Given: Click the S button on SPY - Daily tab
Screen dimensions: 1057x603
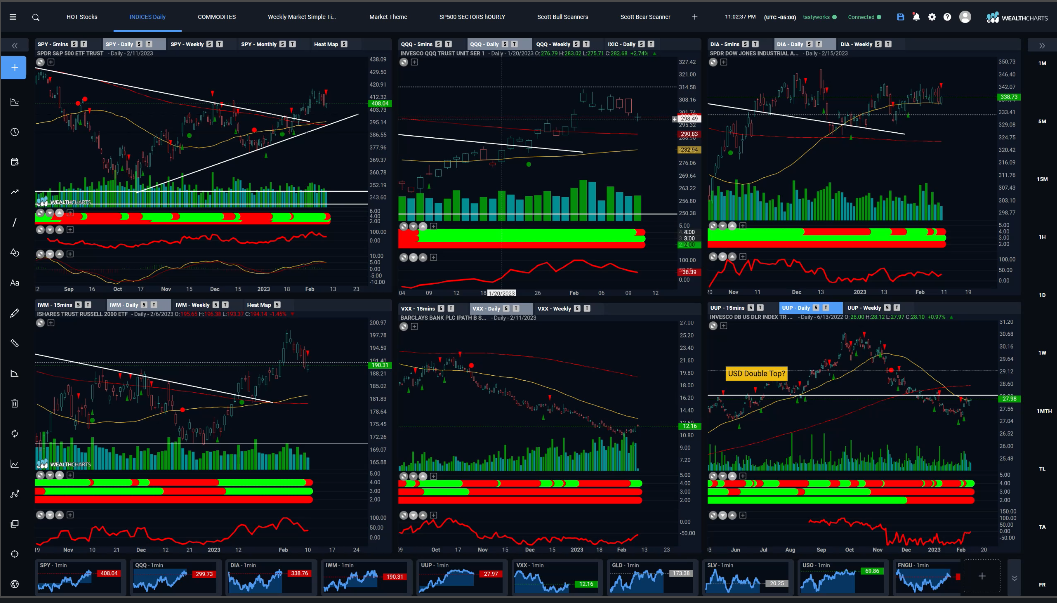Looking at the screenshot, I should click(x=140, y=44).
